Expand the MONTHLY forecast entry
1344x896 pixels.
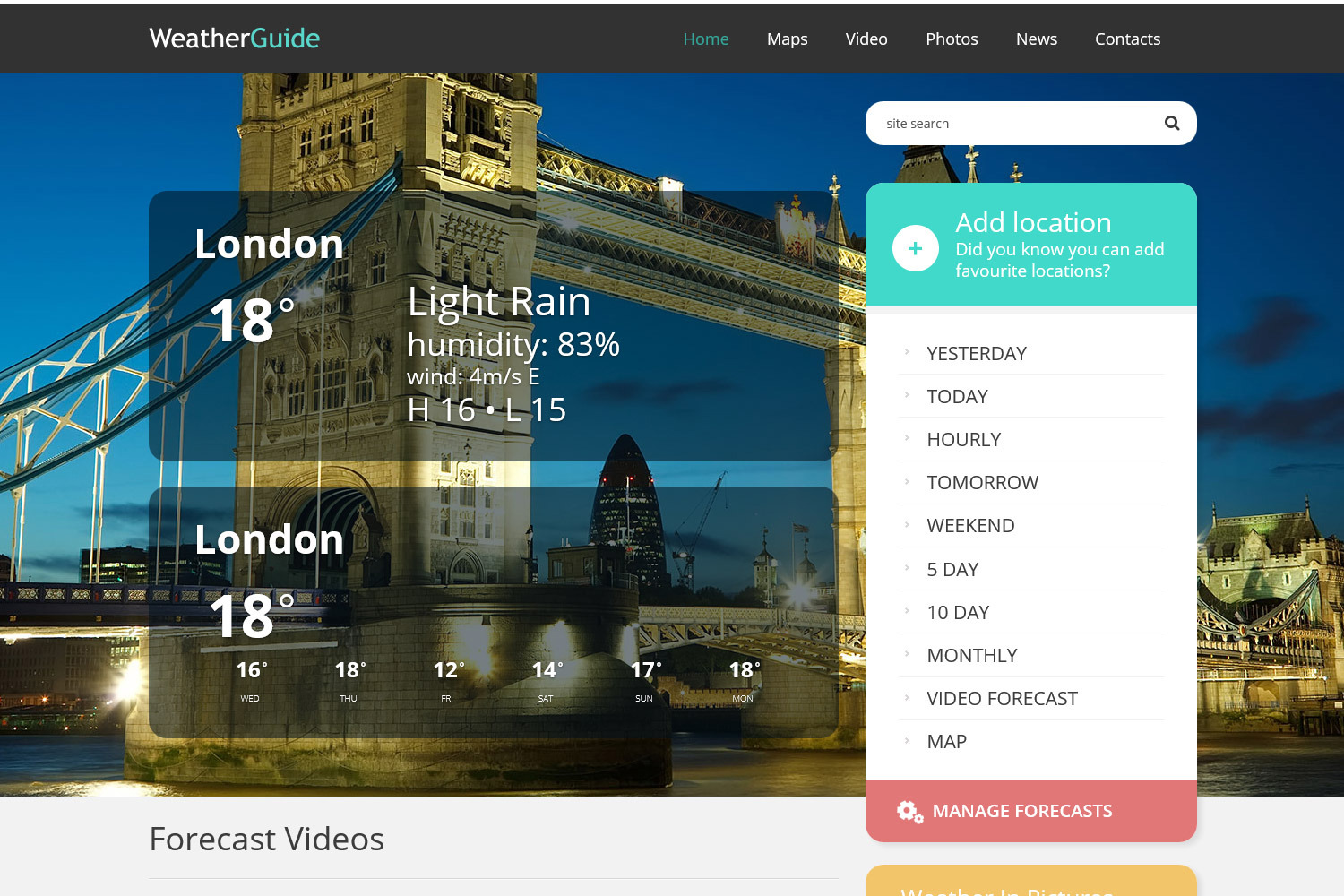[x=972, y=655]
